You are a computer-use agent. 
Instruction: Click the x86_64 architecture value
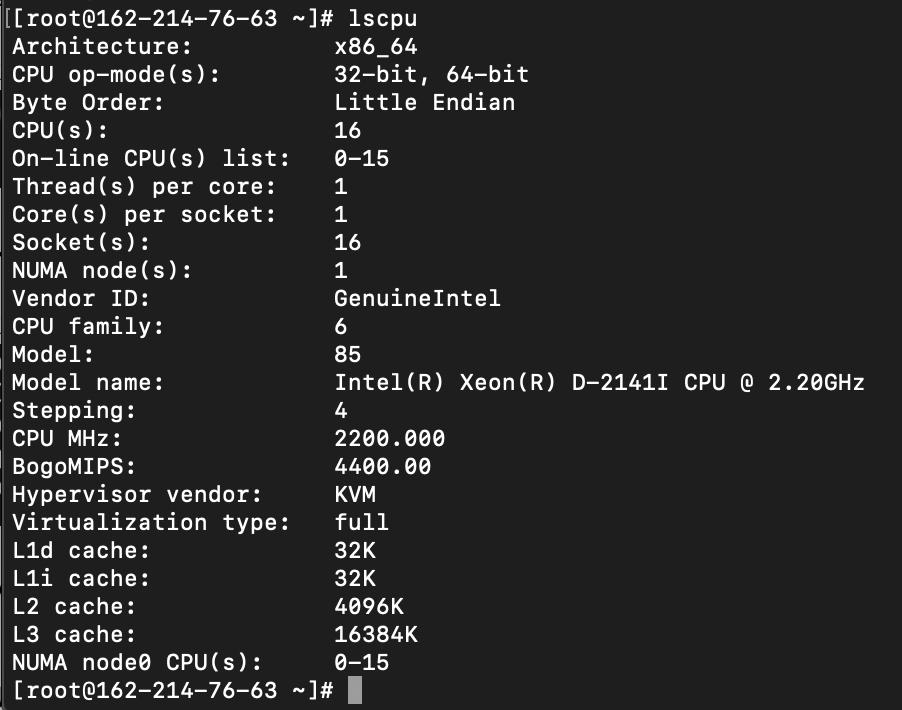pyautogui.click(x=376, y=46)
